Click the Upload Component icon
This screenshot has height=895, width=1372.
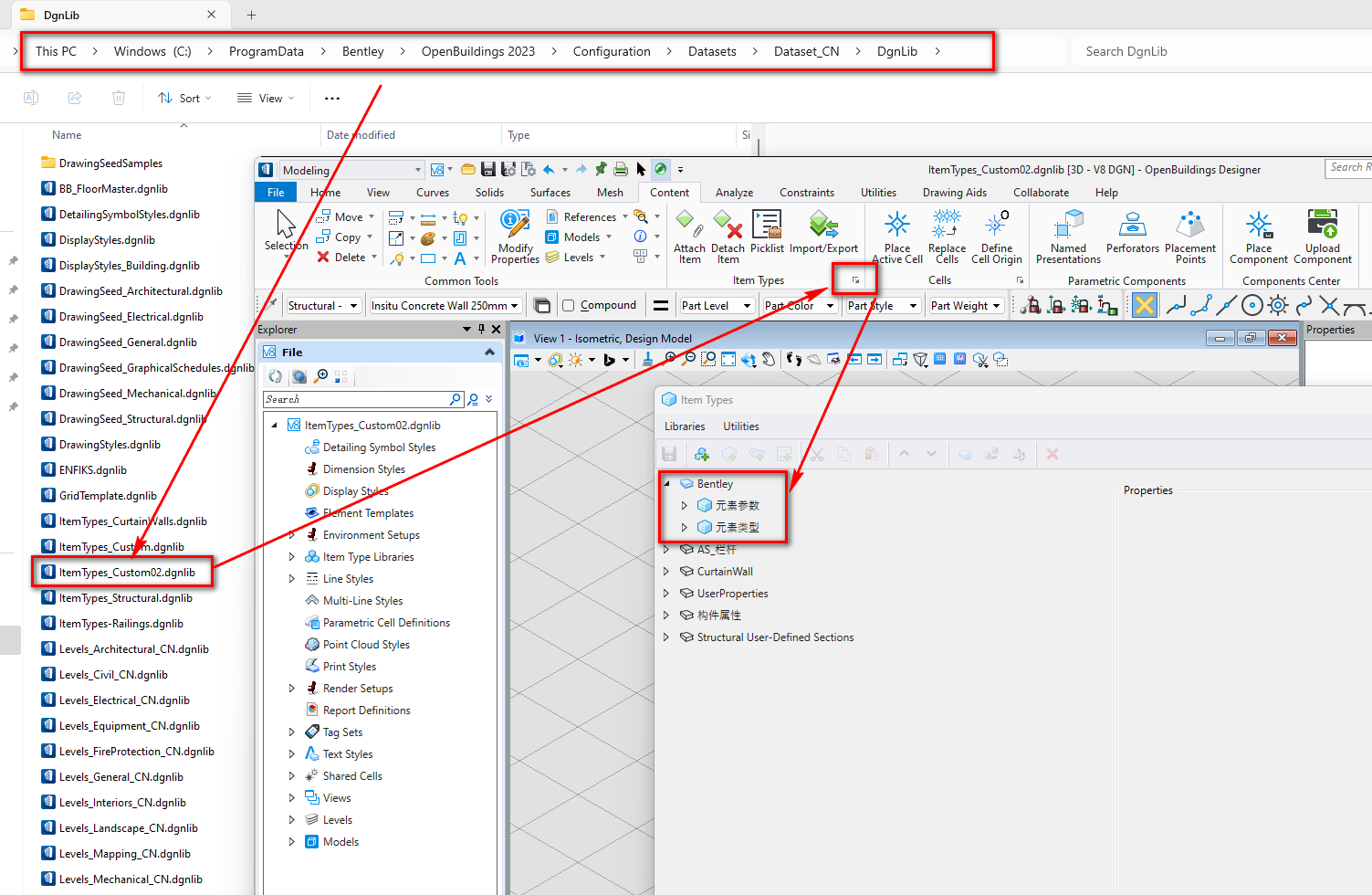coord(1322,225)
